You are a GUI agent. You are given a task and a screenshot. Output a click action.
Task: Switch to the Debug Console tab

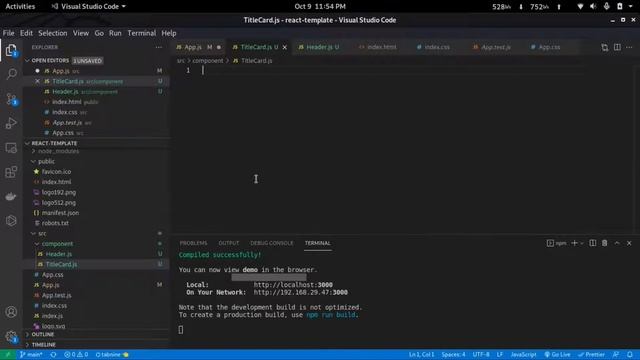point(271,243)
